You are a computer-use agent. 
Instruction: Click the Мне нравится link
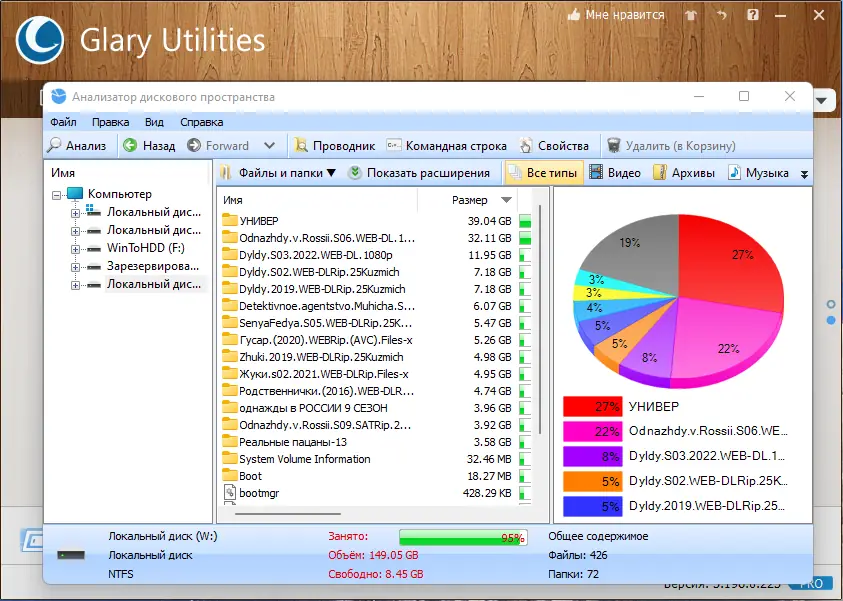point(616,15)
